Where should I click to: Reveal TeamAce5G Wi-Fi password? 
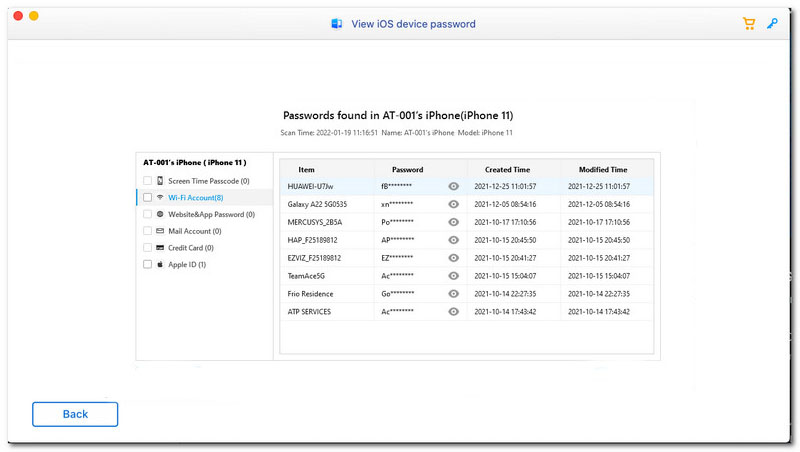click(454, 276)
